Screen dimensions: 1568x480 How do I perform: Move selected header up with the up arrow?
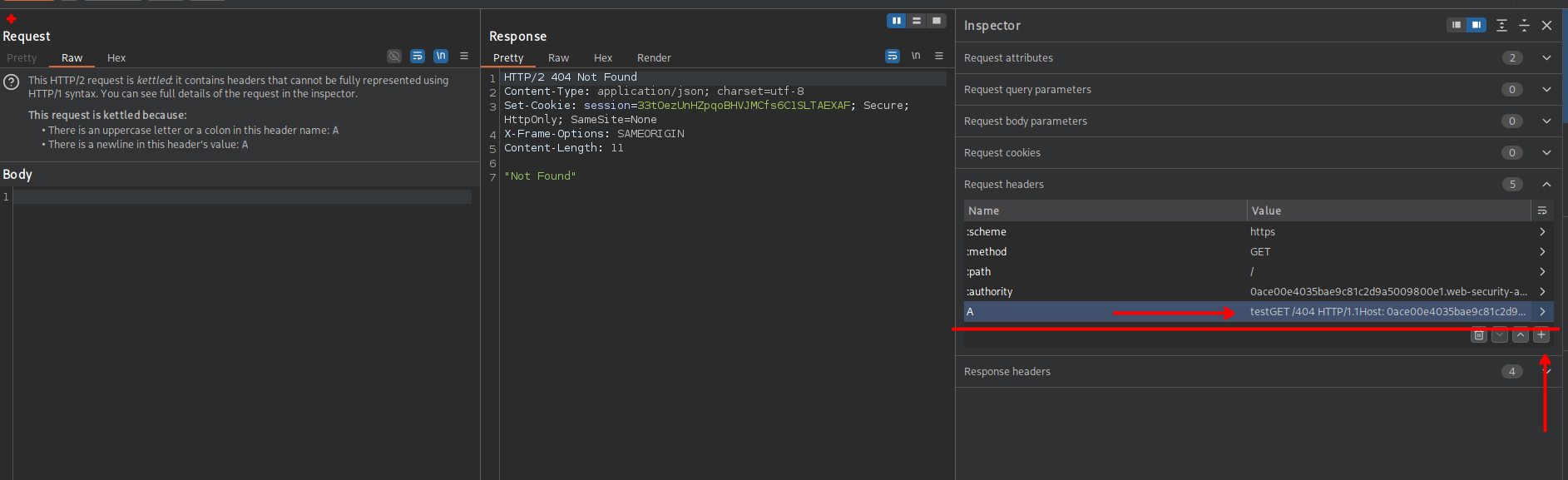[x=1521, y=335]
